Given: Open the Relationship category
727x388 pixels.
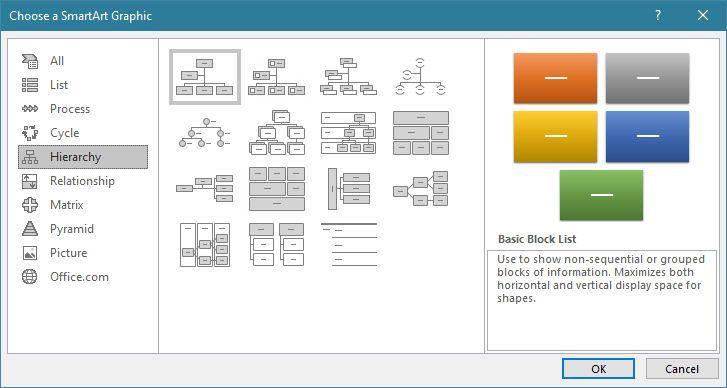Looking at the screenshot, I should 83,181.
